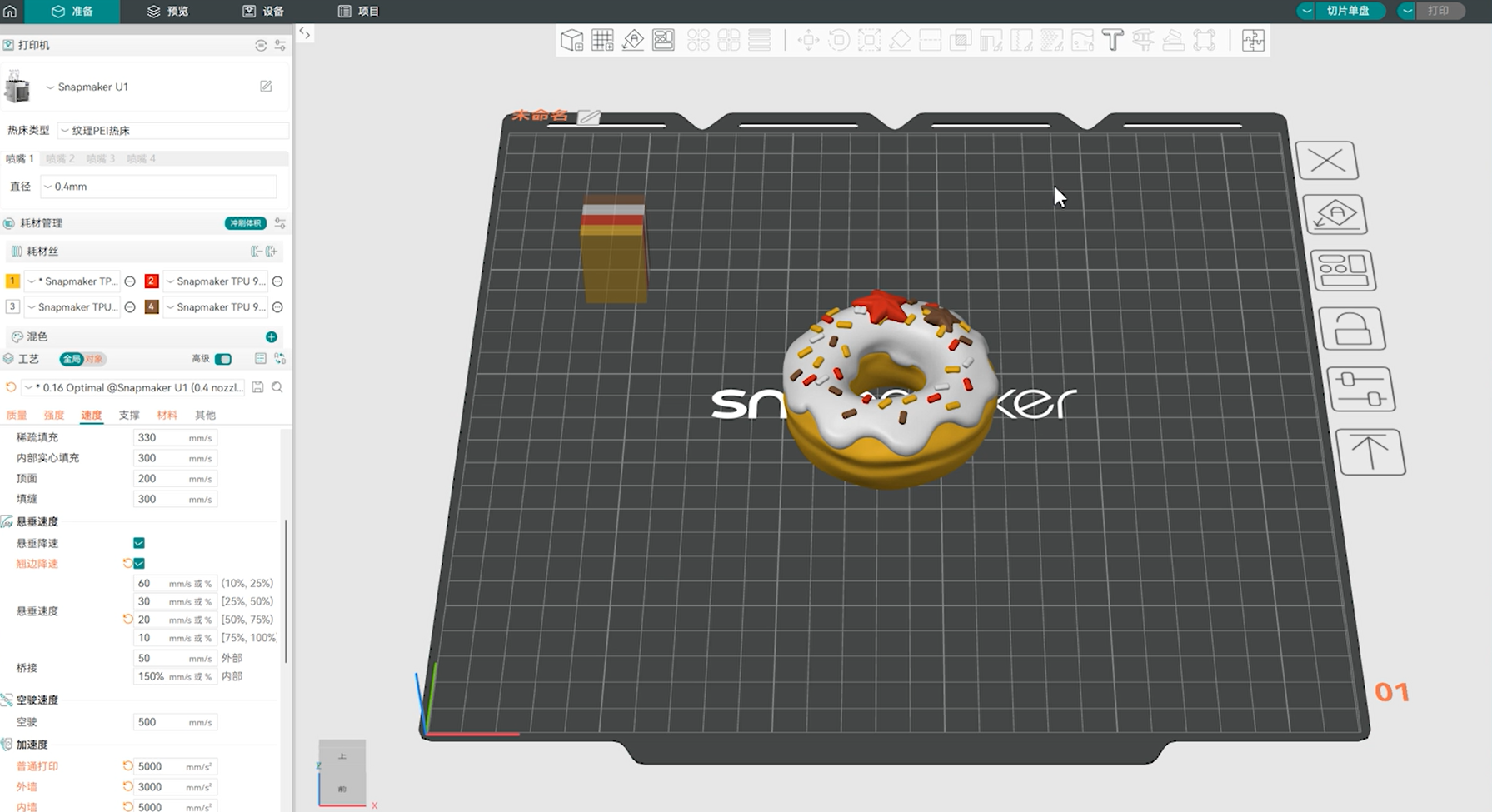The height and width of the screenshot is (812, 1492).
Task: Click the home icon in top bar
Action: (x=10, y=11)
